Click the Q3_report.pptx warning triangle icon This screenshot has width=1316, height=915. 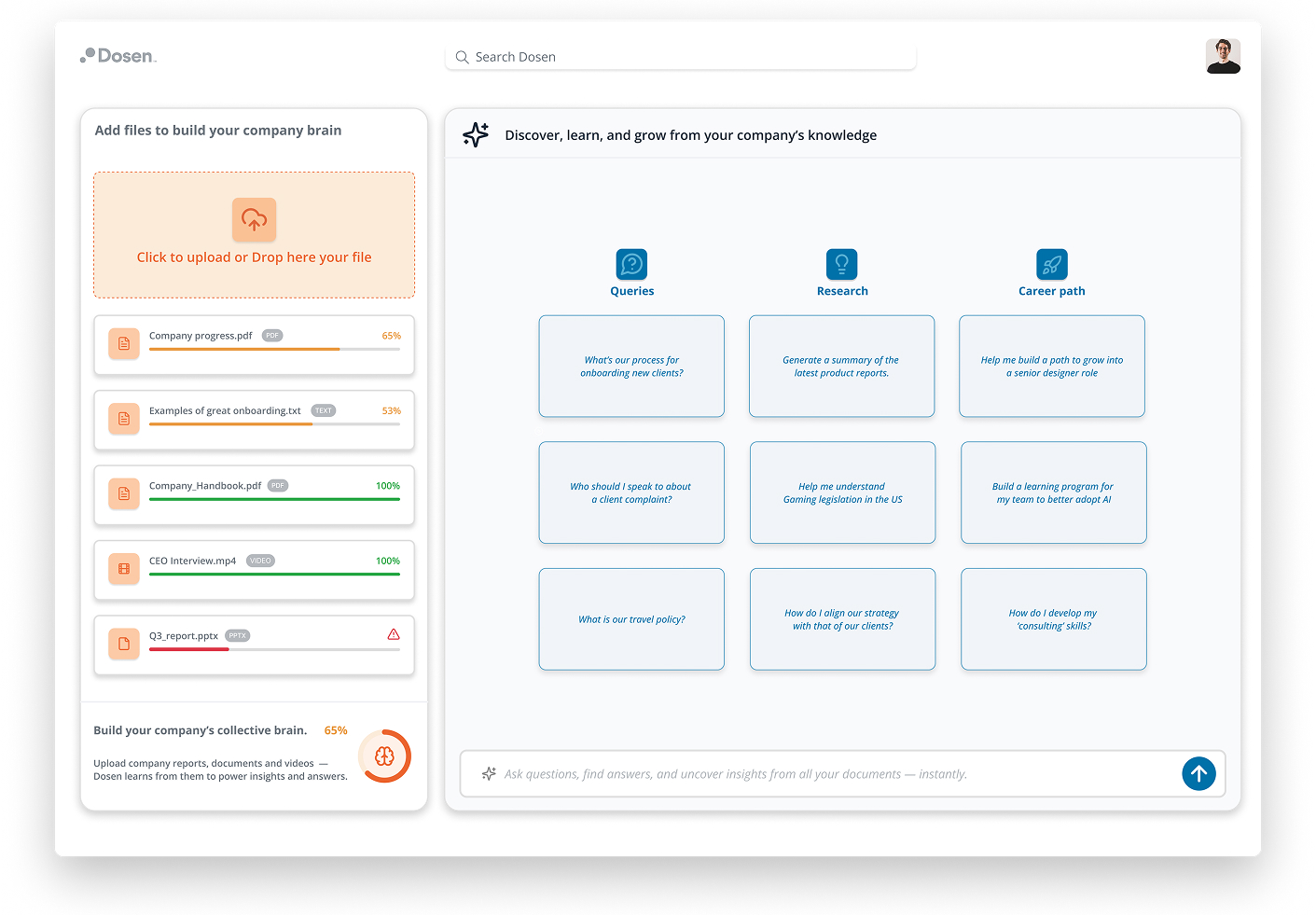click(394, 634)
